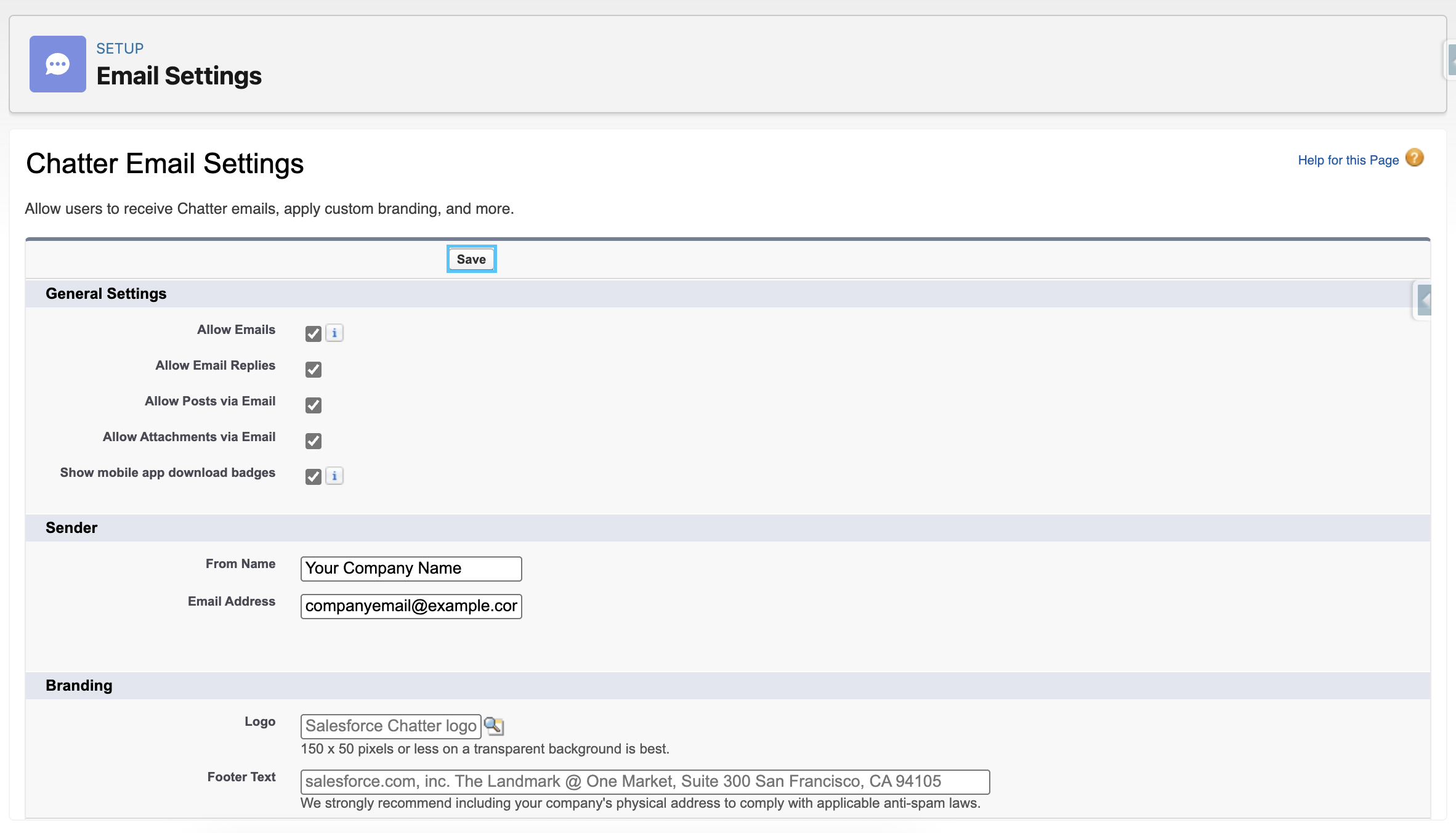
Task: Click the Logo lookup magnifier icon
Action: tap(494, 726)
